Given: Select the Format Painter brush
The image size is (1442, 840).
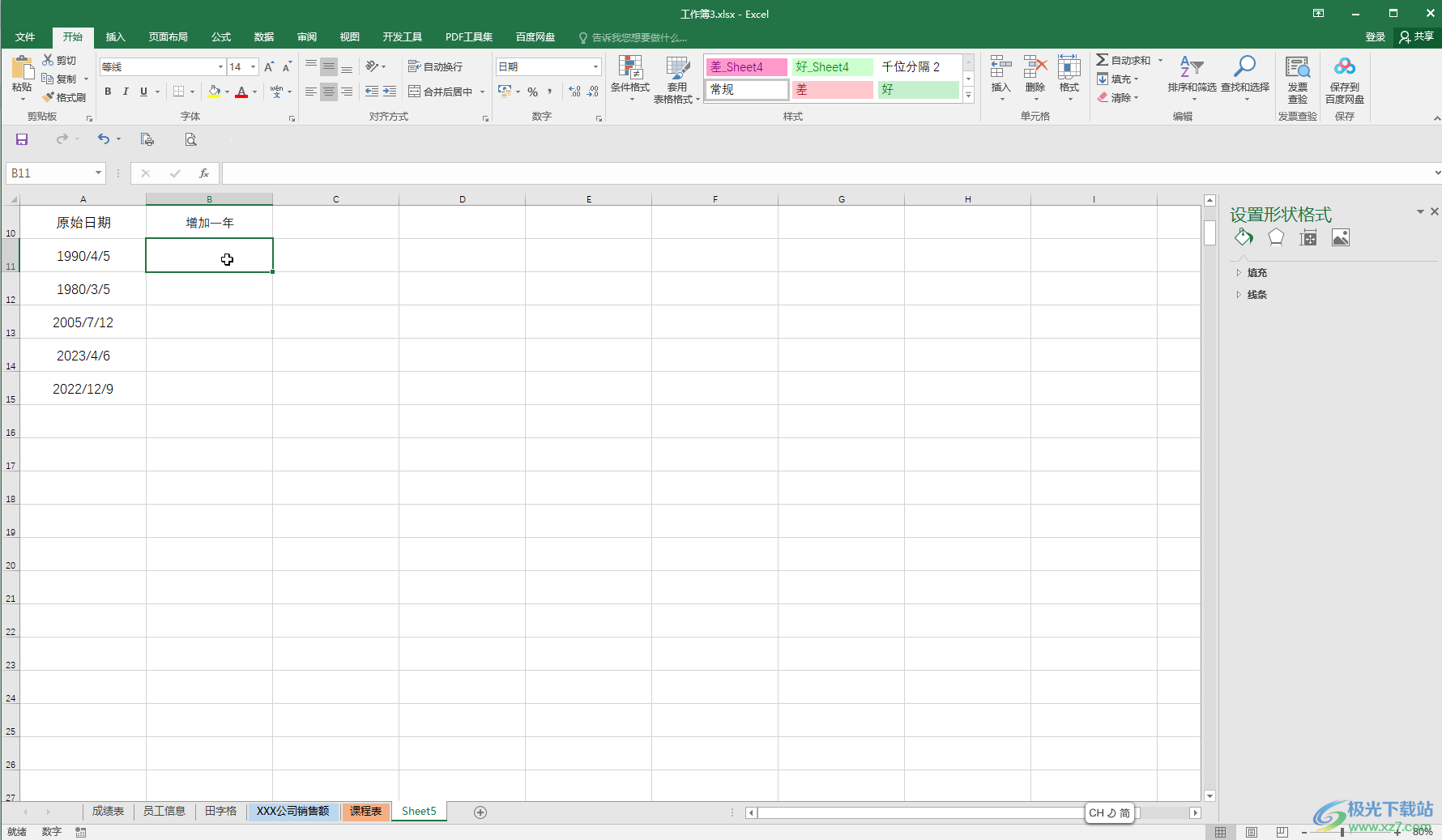Looking at the screenshot, I should click(x=48, y=97).
